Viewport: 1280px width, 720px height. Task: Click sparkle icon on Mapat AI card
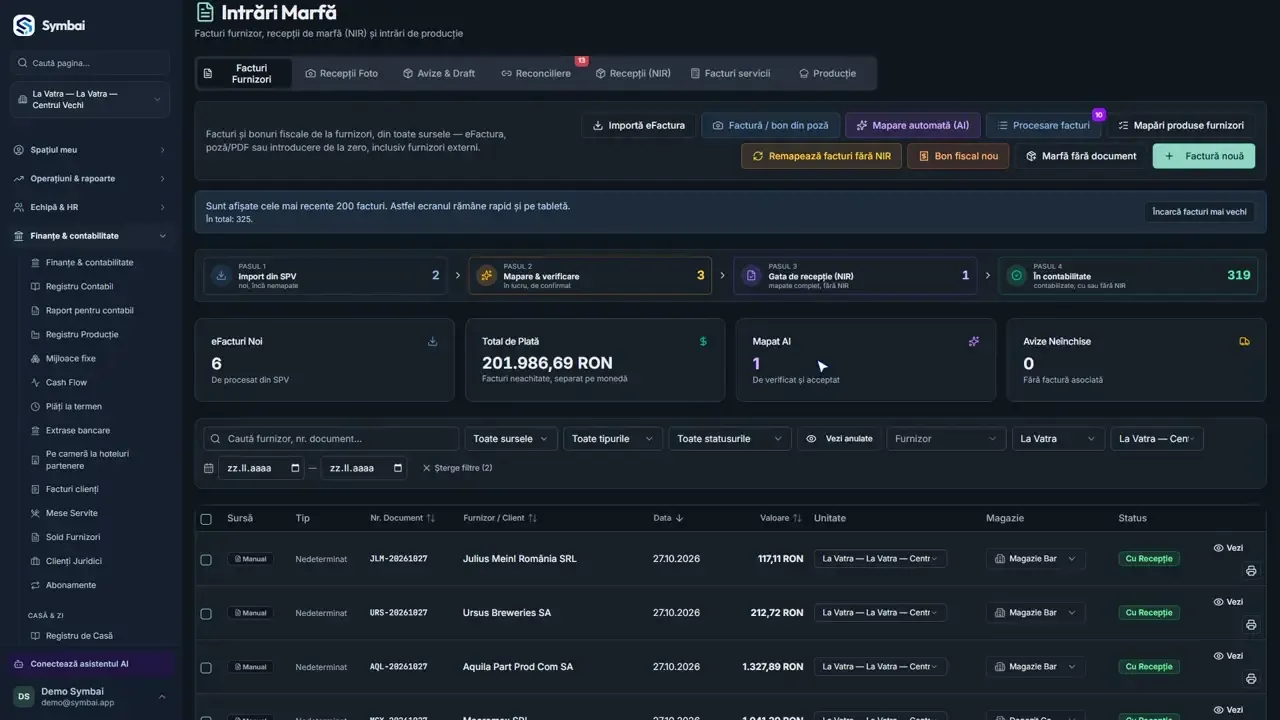click(x=974, y=341)
